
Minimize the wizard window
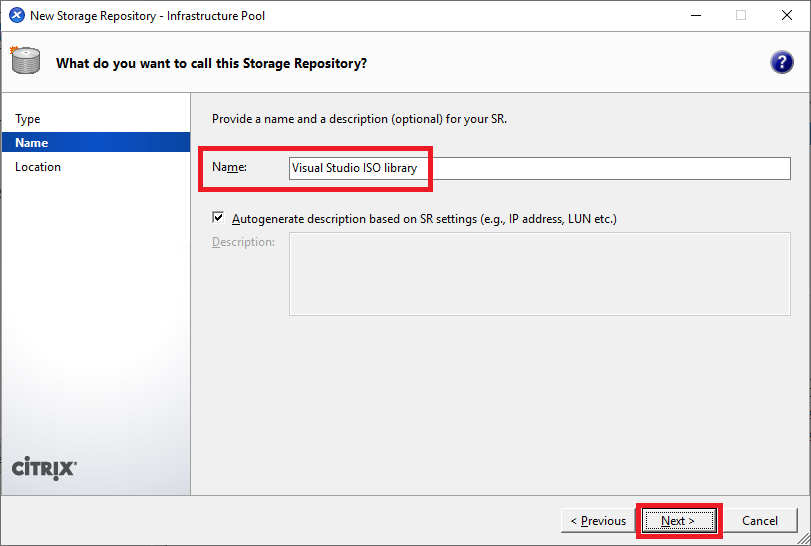pos(695,16)
